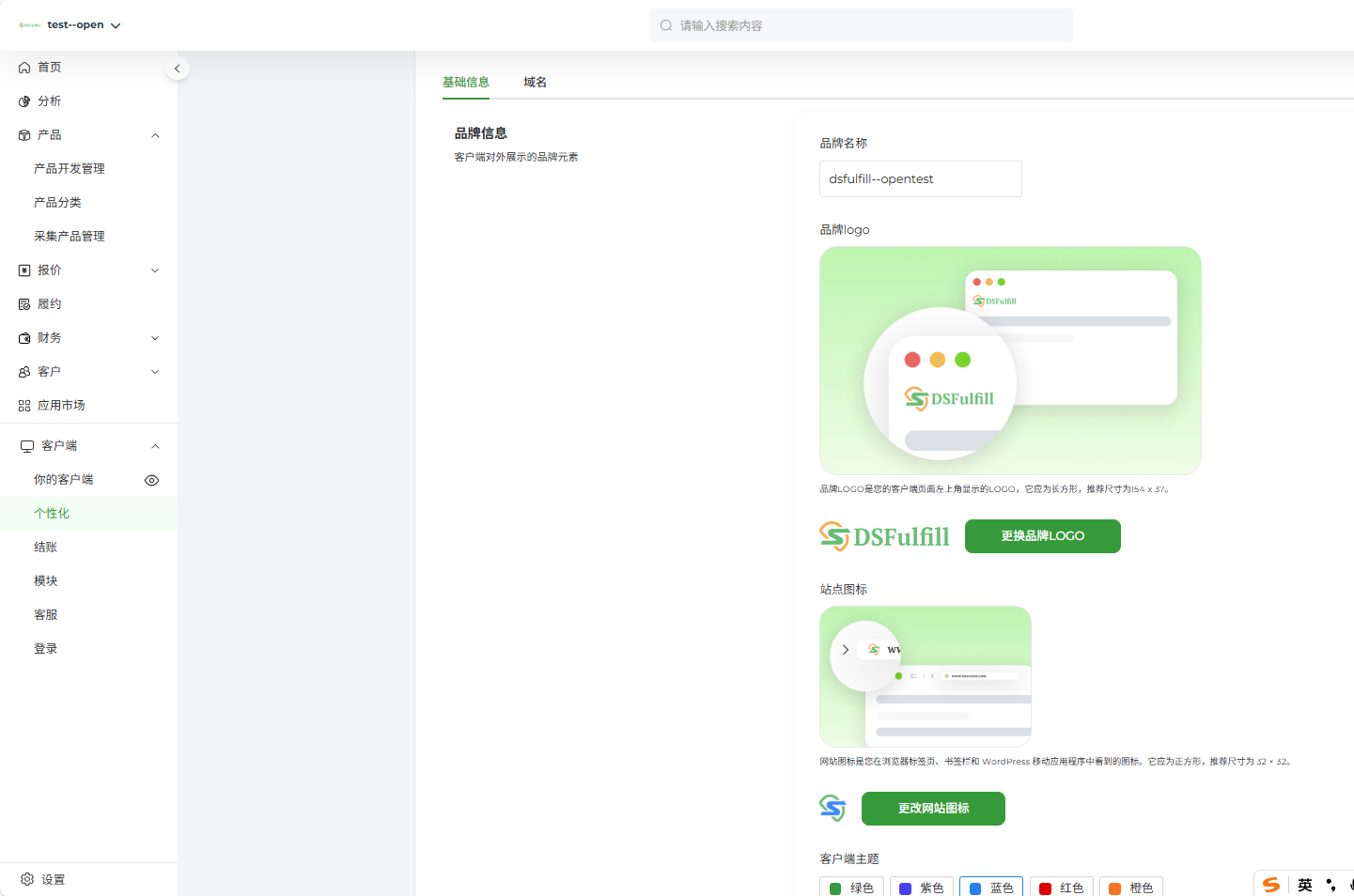Click the gear icon beside 设置
Image resolution: width=1354 pixels, height=896 pixels.
[x=27, y=879]
